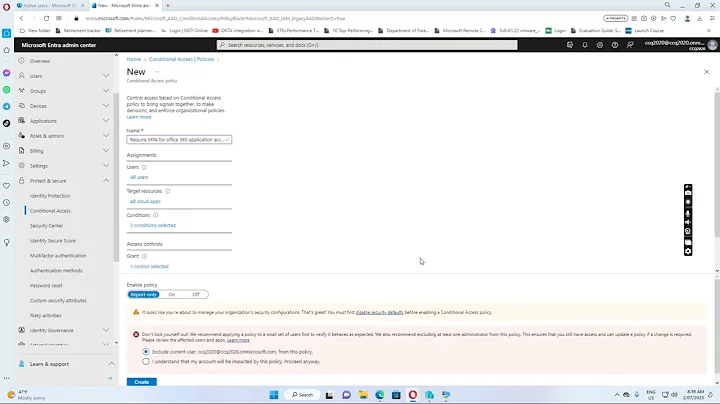Open Security Center in sidebar

point(46,226)
